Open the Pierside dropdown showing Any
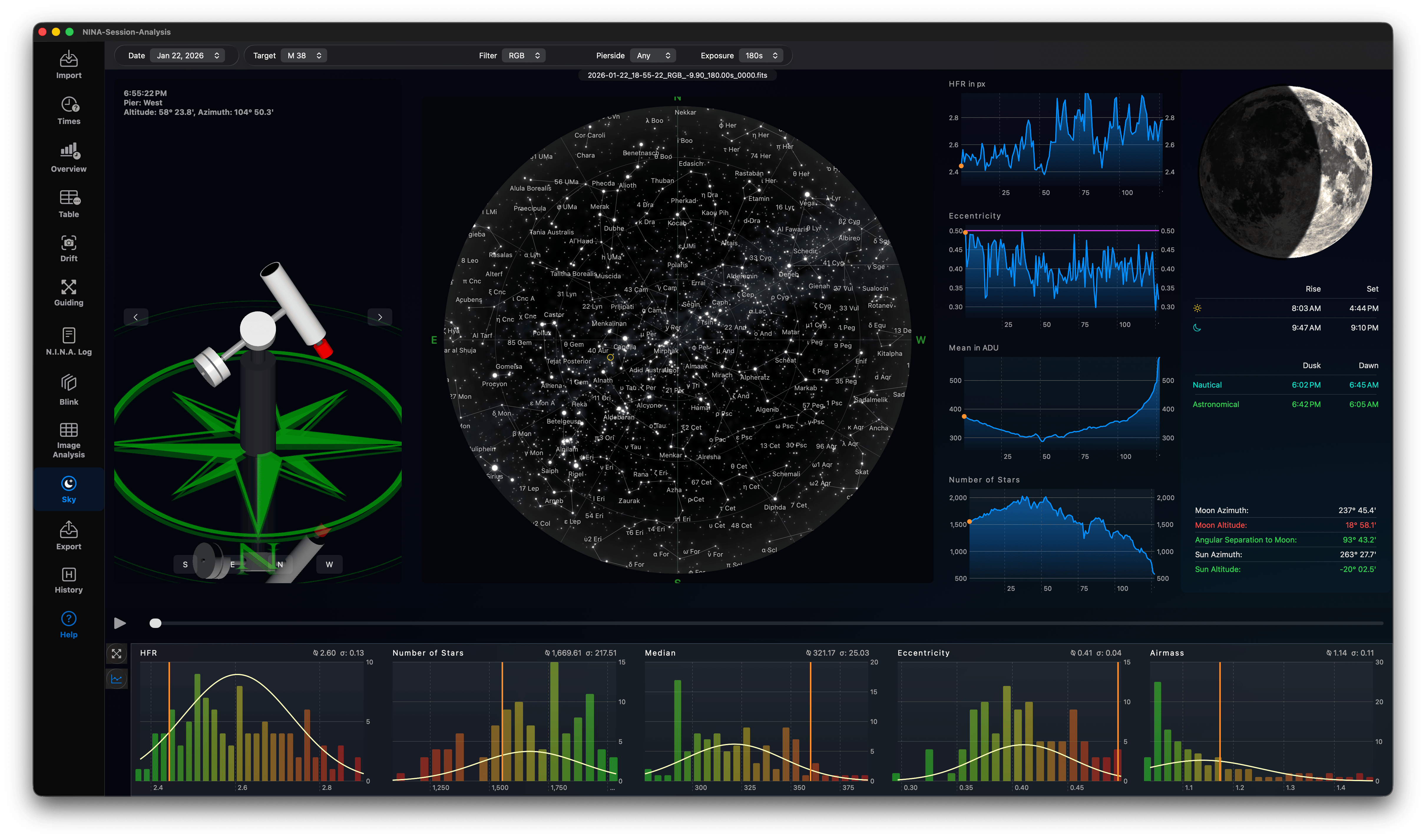 tap(652, 55)
